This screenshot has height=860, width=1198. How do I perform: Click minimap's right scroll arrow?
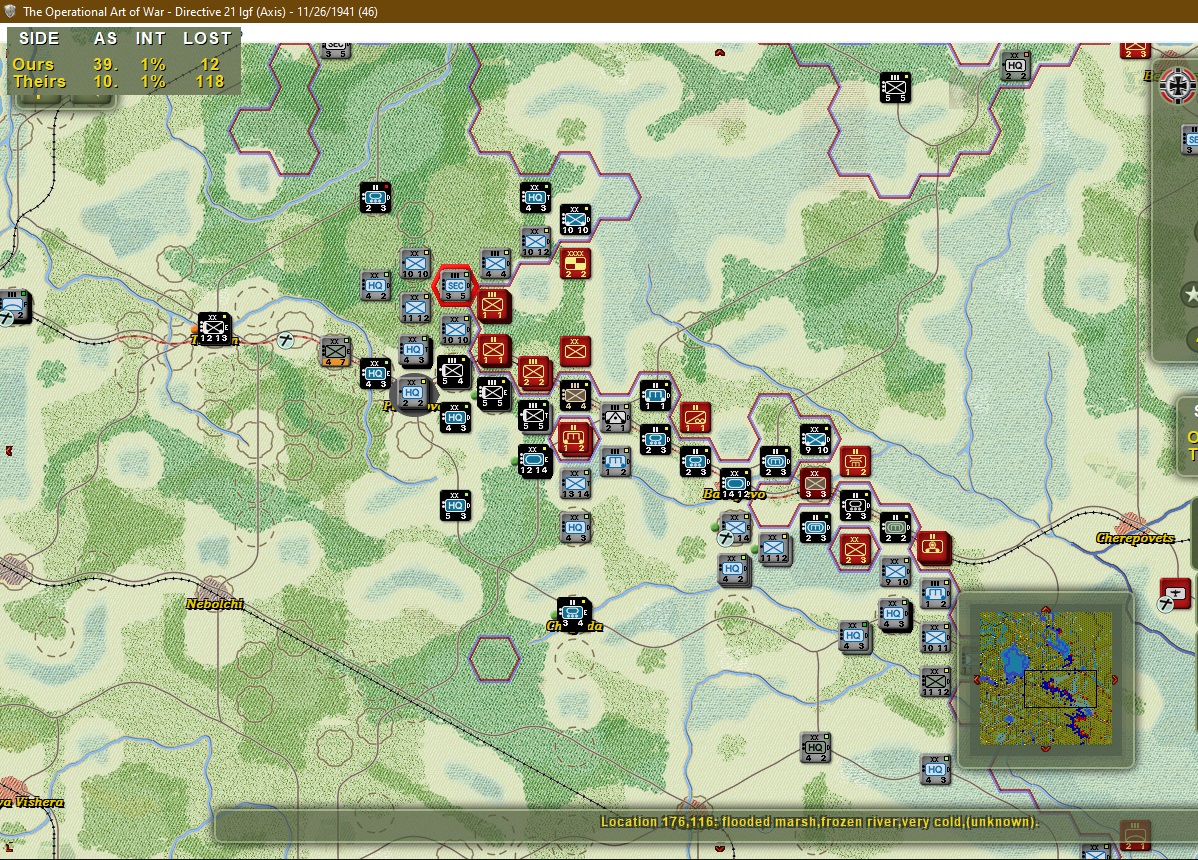(1115, 679)
